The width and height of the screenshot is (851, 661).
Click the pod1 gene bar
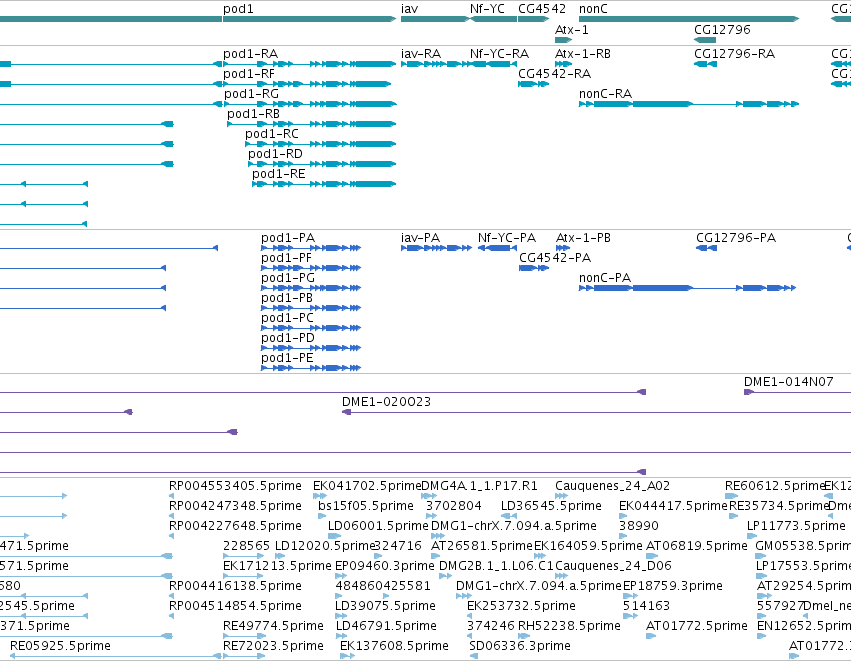tap(309, 19)
